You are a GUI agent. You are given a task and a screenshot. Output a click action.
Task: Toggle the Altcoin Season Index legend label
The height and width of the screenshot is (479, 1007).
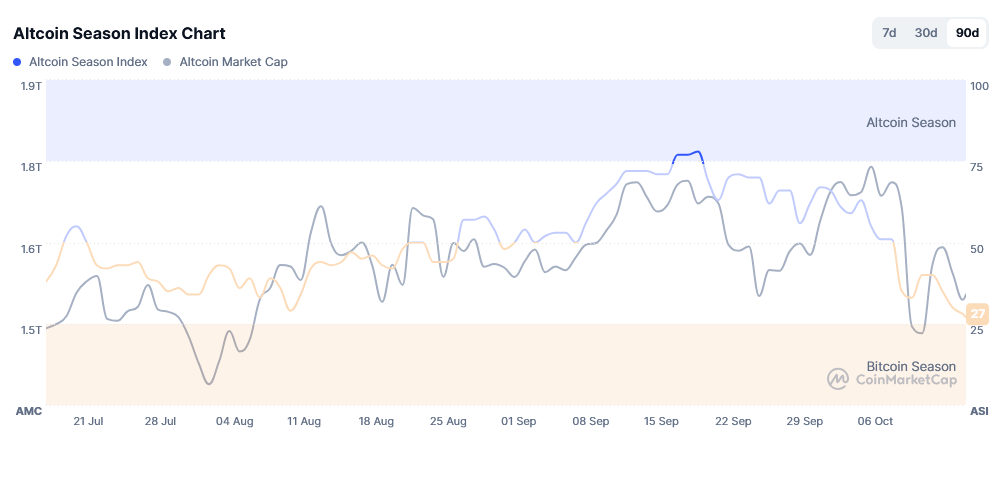[x=88, y=62]
